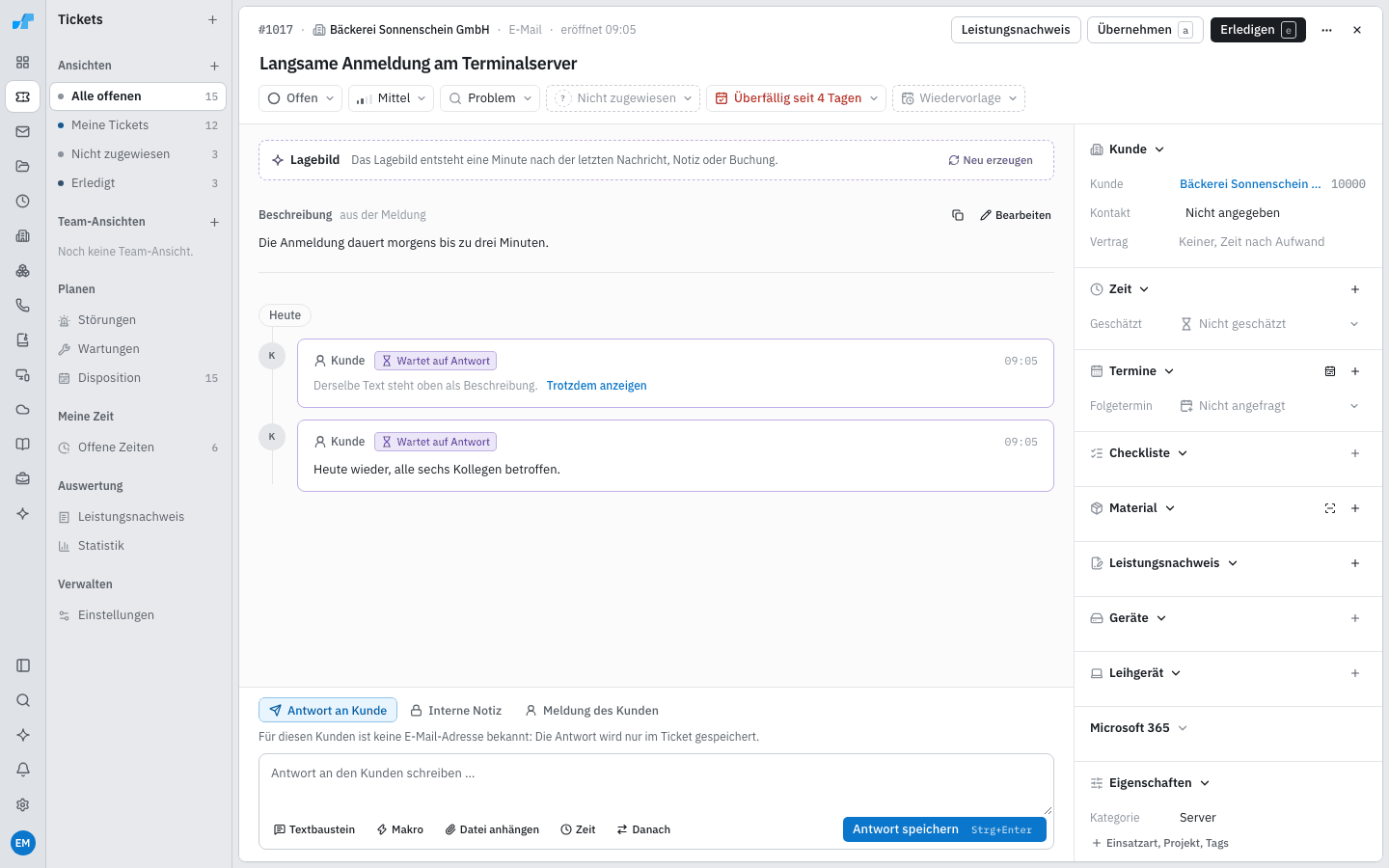This screenshot has height=868, width=1389.
Task: Open the Überfällig seit 4 Tagen dropdown
Action: (797, 98)
